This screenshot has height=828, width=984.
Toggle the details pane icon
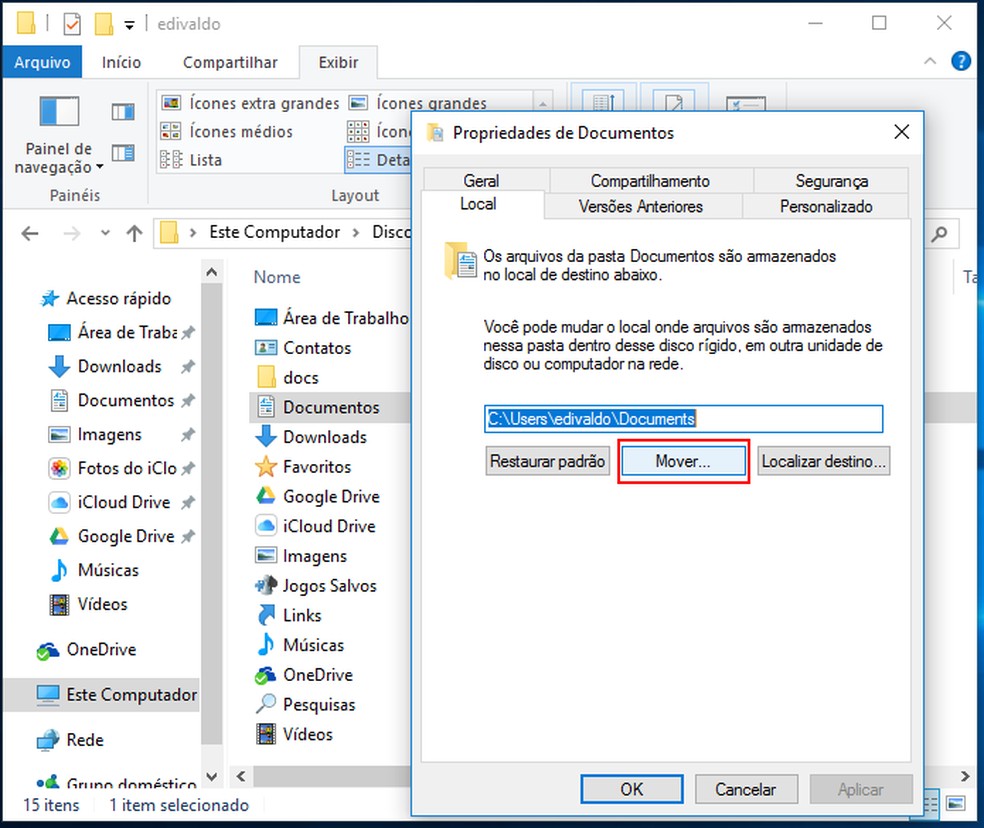point(123,153)
